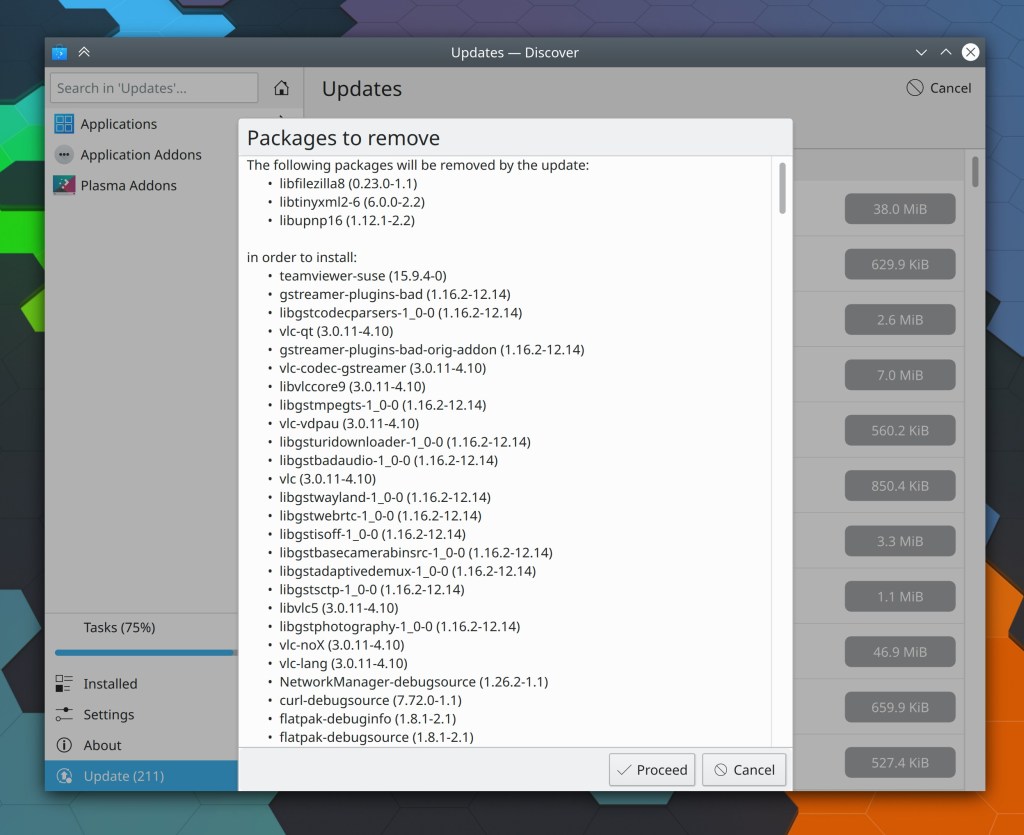Click the dialog package list scrollbar

[x=782, y=188]
